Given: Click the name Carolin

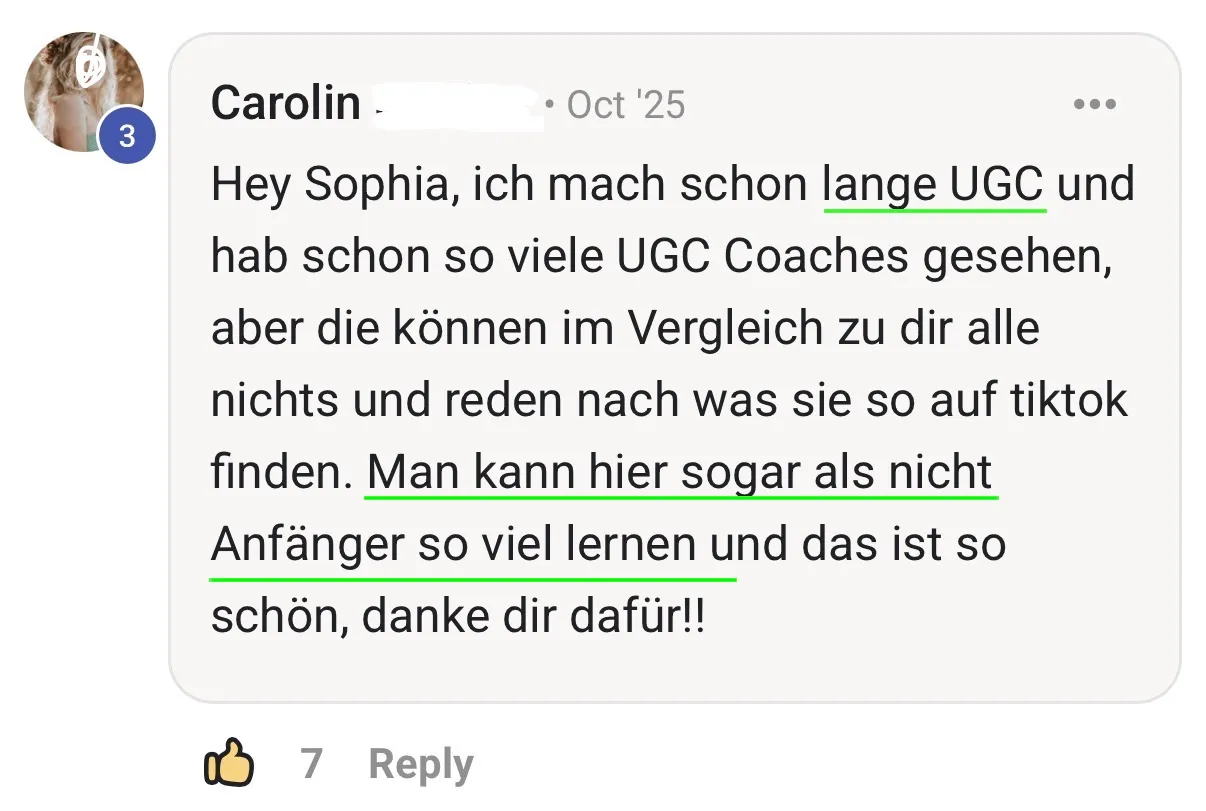Looking at the screenshot, I should click(284, 101).
